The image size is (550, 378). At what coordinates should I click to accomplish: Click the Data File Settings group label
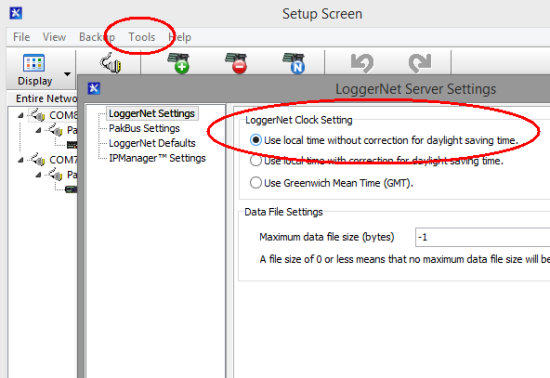tap(283, 212)
